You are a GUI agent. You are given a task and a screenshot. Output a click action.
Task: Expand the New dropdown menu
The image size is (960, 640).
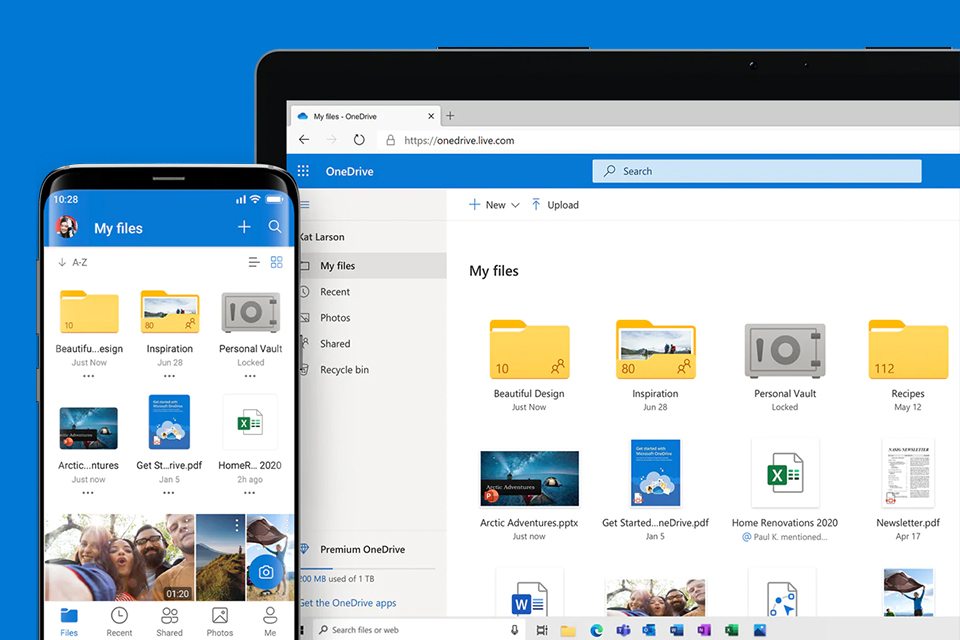(x=494, y=205)
